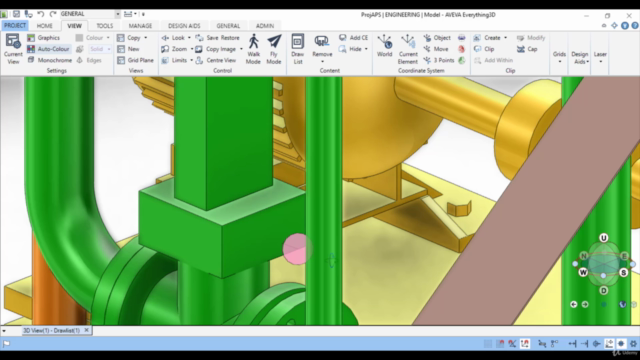Create a New view
Screen dimensions: 640x360
point(128,49)
